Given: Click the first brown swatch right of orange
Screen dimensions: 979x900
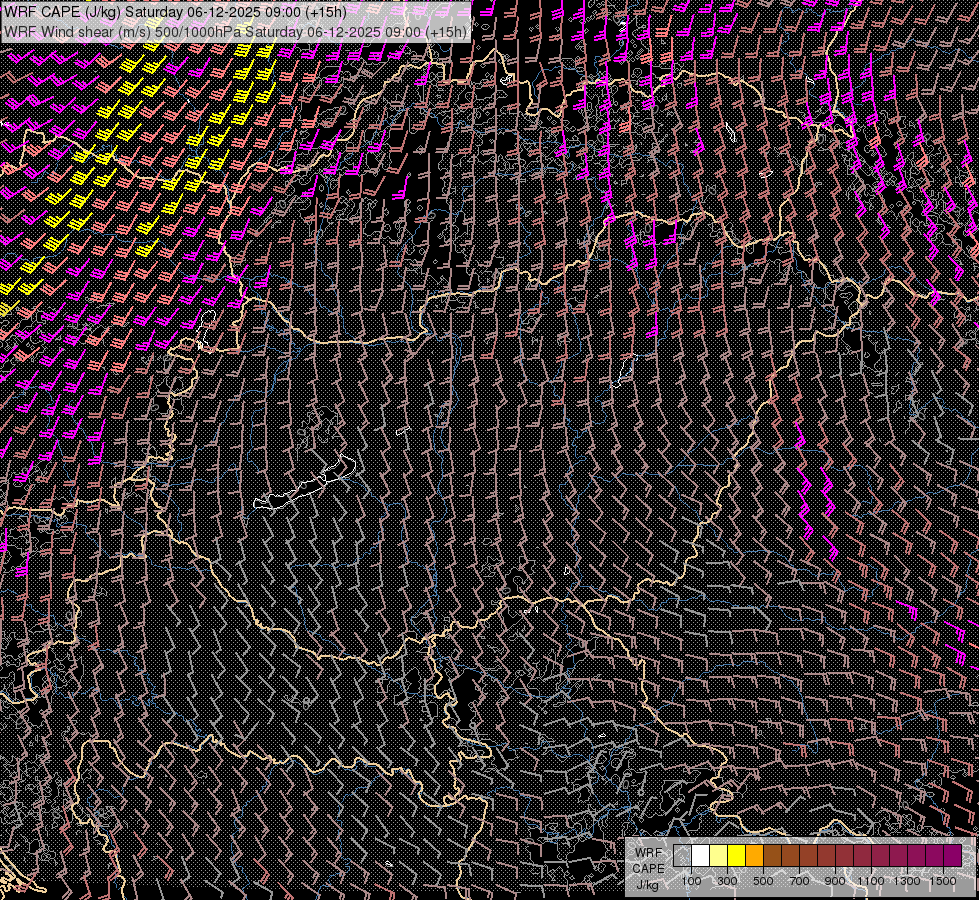Looking at the screenshot, I should (772, 855).
